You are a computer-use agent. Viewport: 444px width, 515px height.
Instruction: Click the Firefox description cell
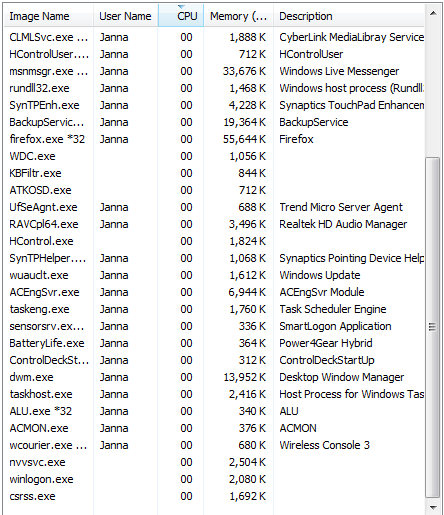coord(296,139)
